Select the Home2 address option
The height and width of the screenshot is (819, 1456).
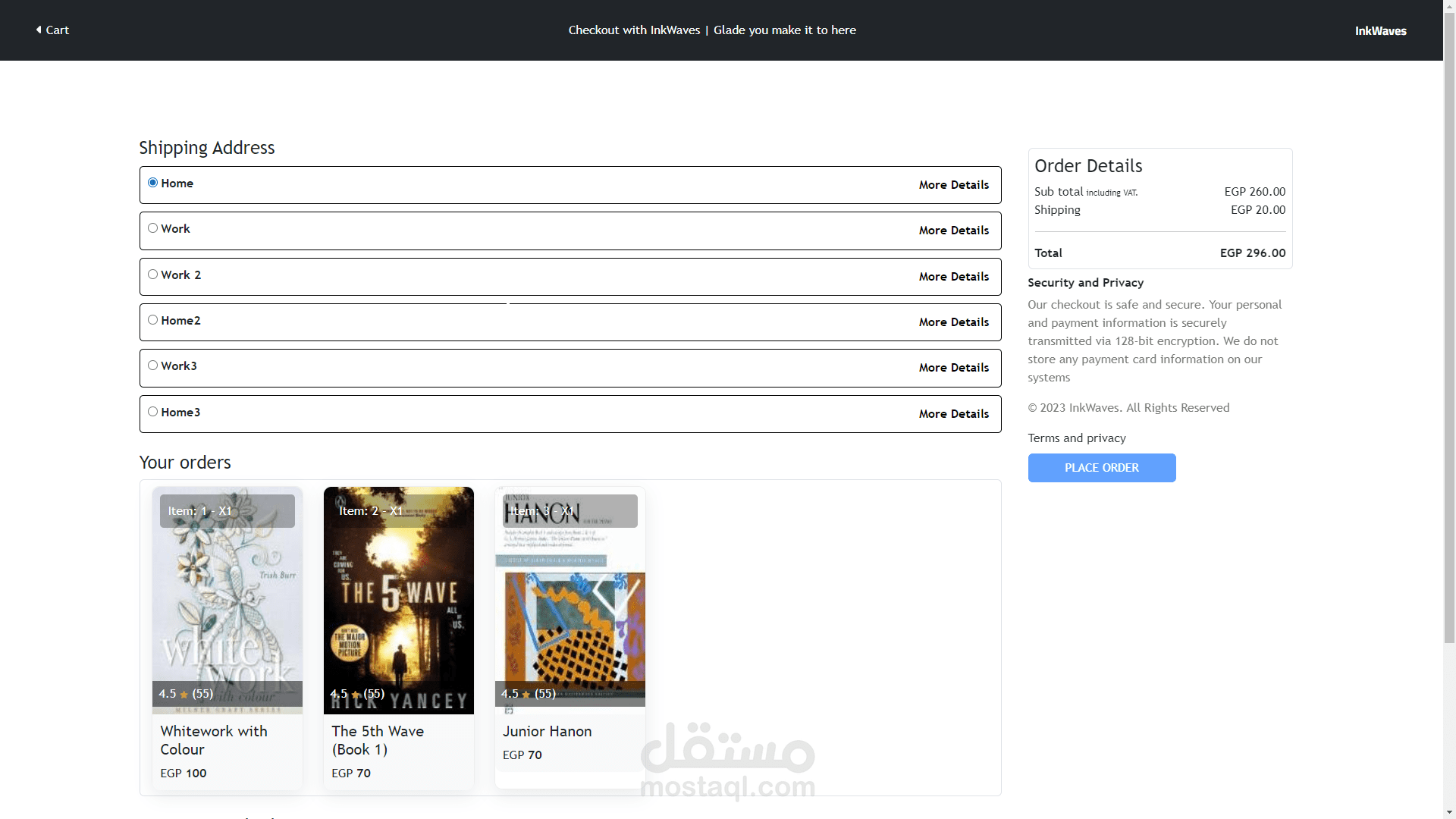pyautogui.click(x=152, y=320)
